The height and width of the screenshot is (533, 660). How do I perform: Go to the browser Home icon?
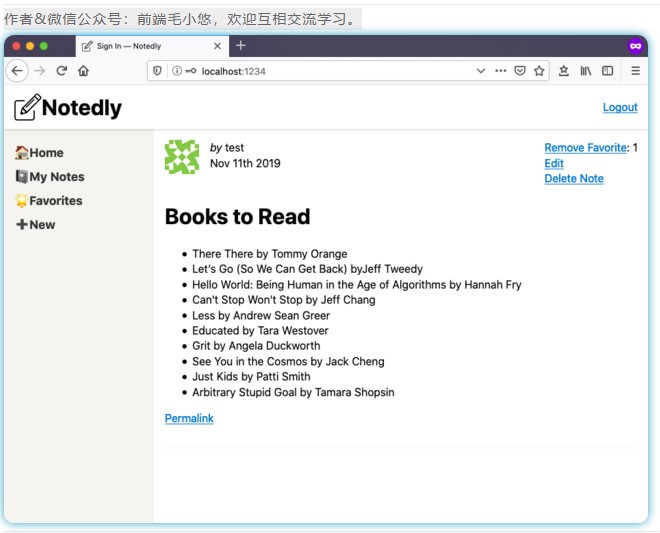[83, 71]
